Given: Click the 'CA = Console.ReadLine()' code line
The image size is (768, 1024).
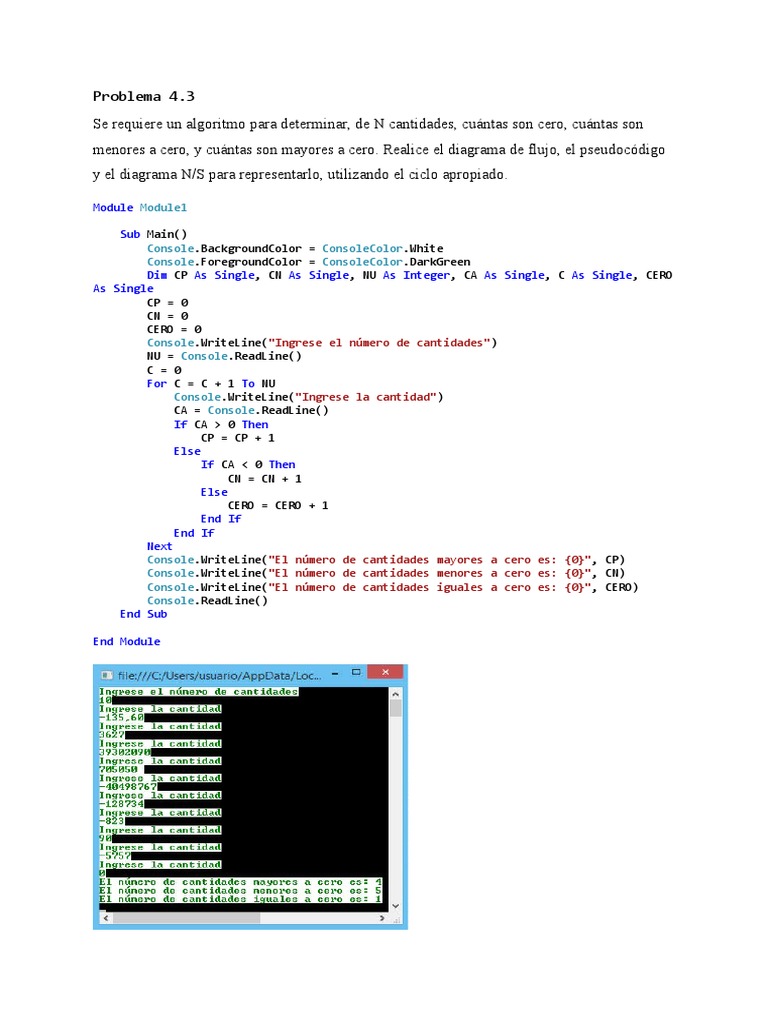Looking at the screenshot, I should (x=251, y=411).
